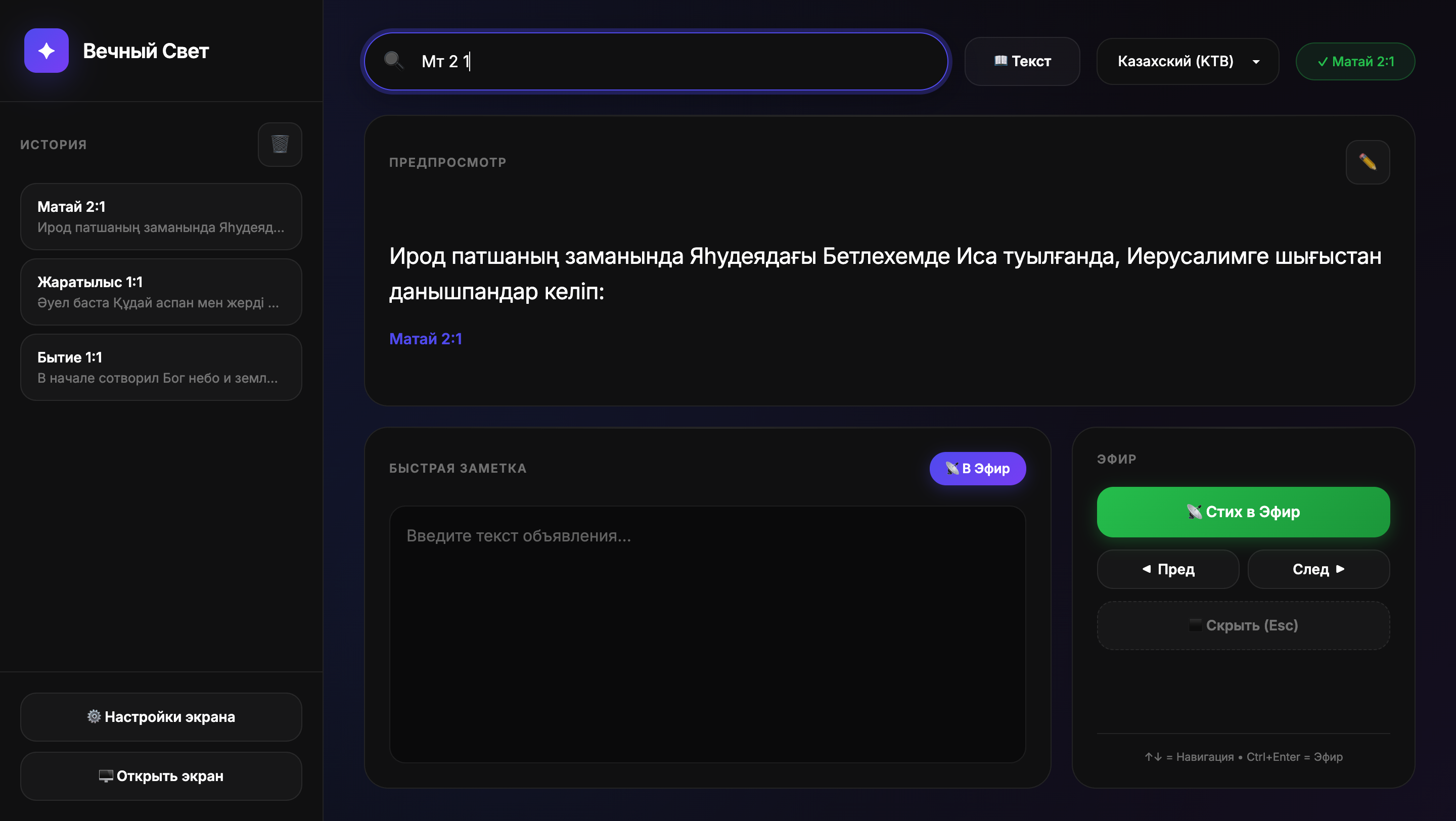This screenshot has height=821, width=1456.
Task: Toggle the Текст book mode button
Action: click(1022, 62)
